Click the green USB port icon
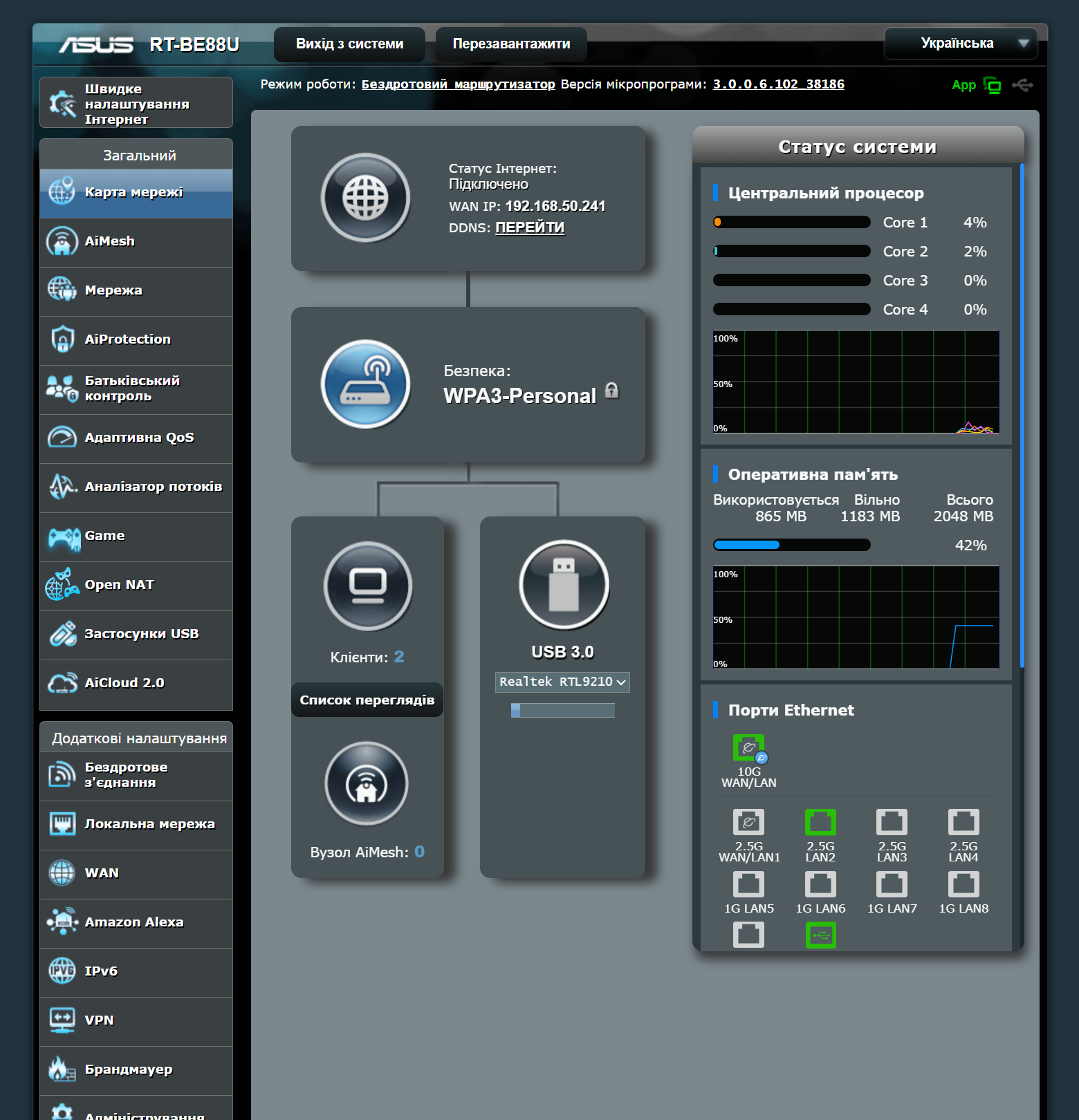Image resolution: width=1079 pixels, height=1120 pixels. point(821,935)
